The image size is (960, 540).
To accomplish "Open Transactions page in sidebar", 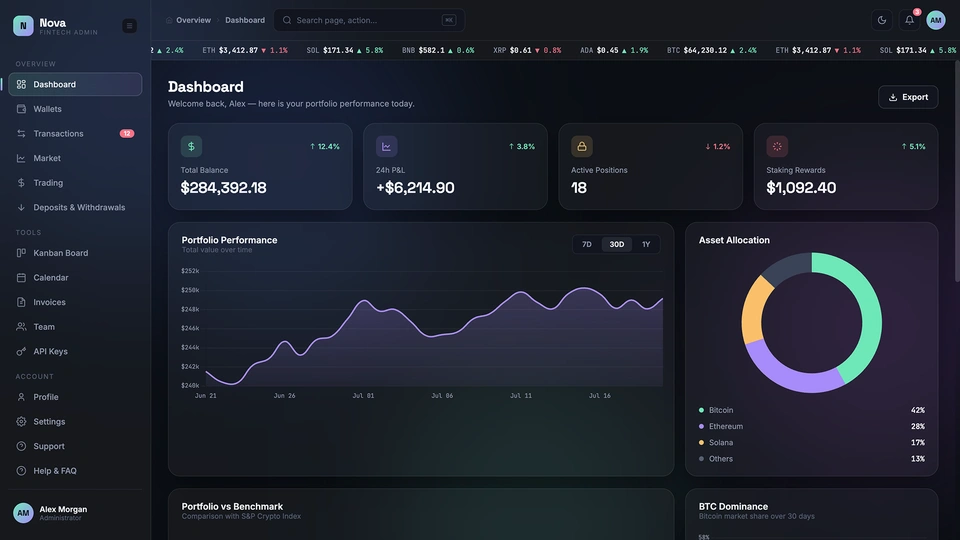I will (x=75, y=133).
